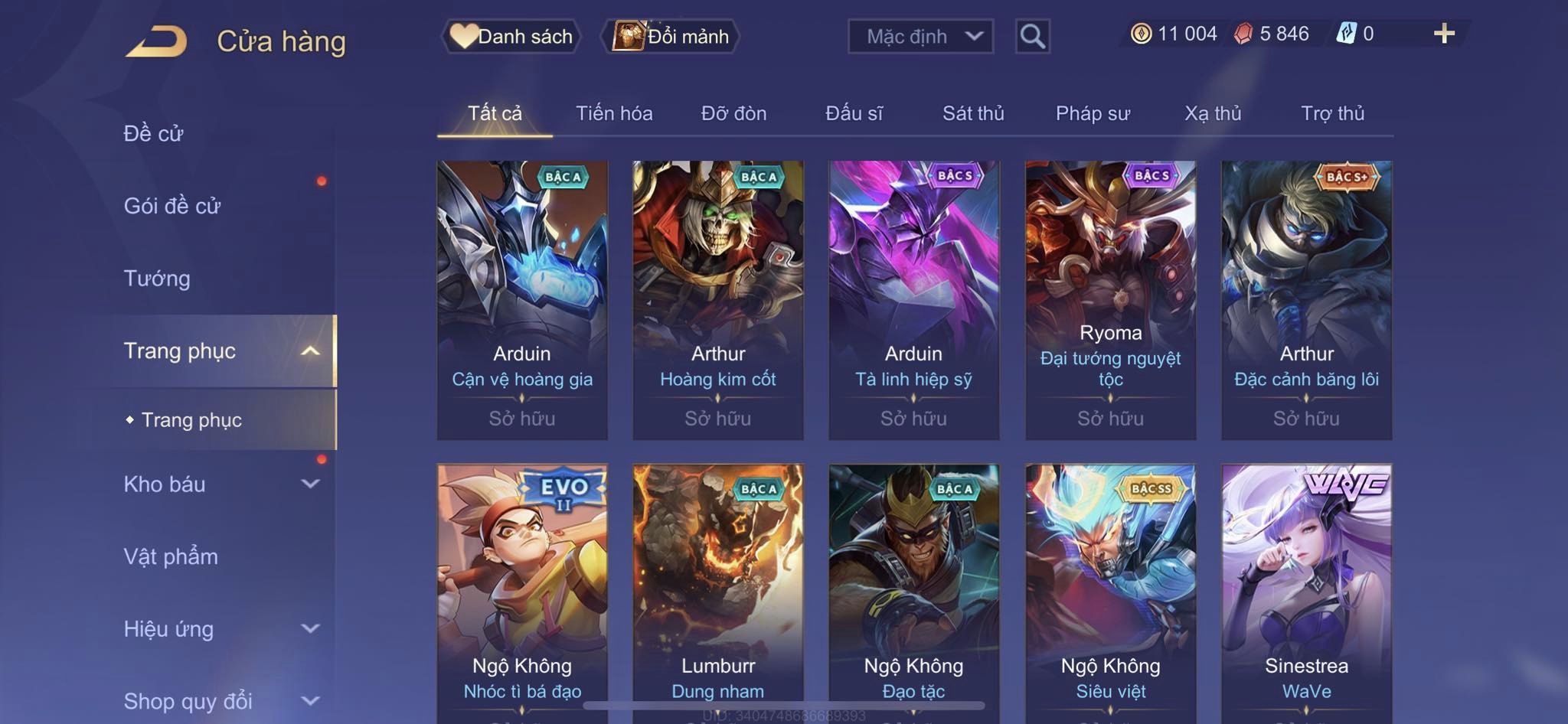Tap the red ruby currency icon
This screenshot has height=724, width=1568.
tap(1243, 34)
